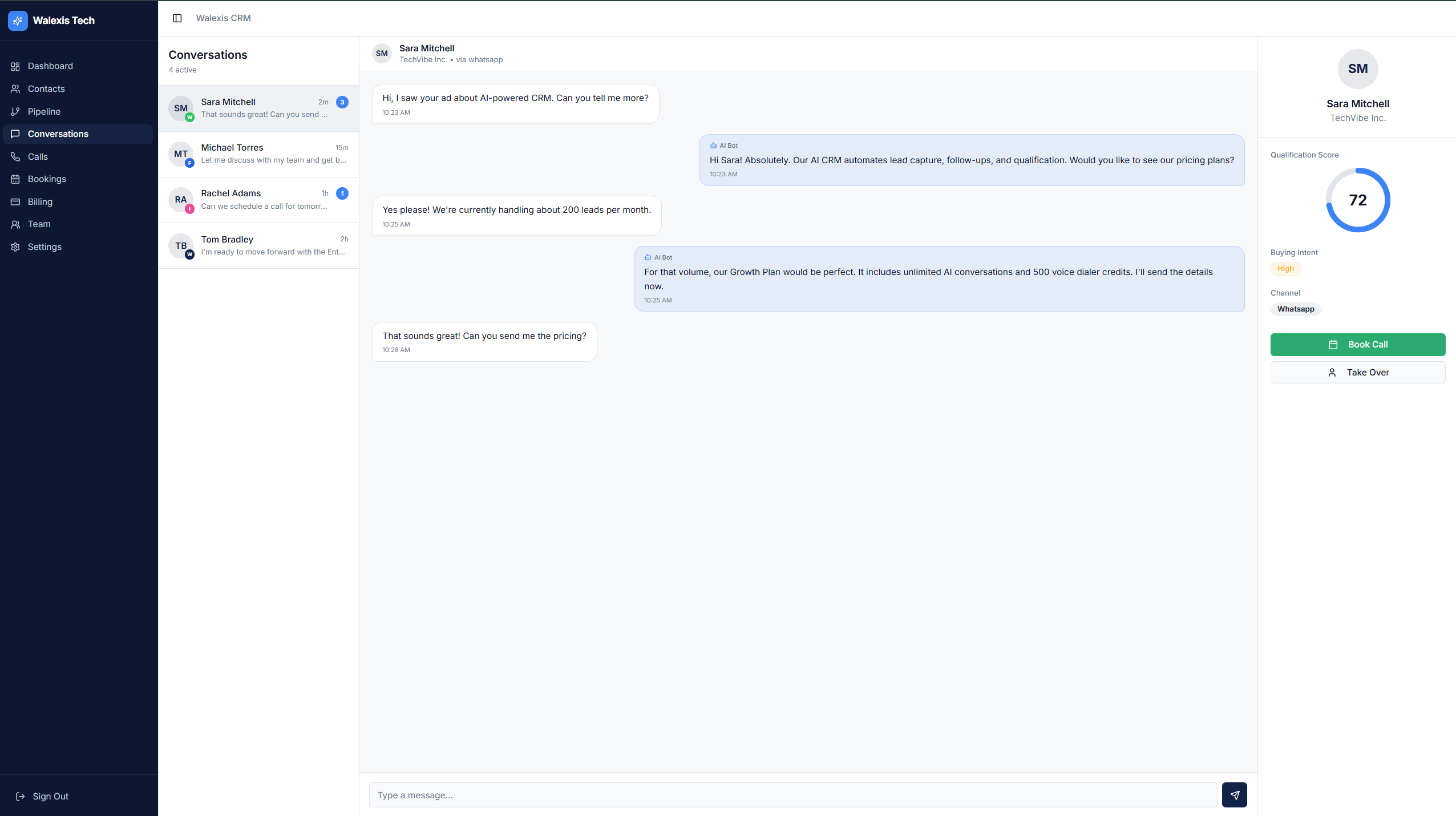1456x816 pixels.
Task: Open Calls via the phone icon
Action: [15, 156]
